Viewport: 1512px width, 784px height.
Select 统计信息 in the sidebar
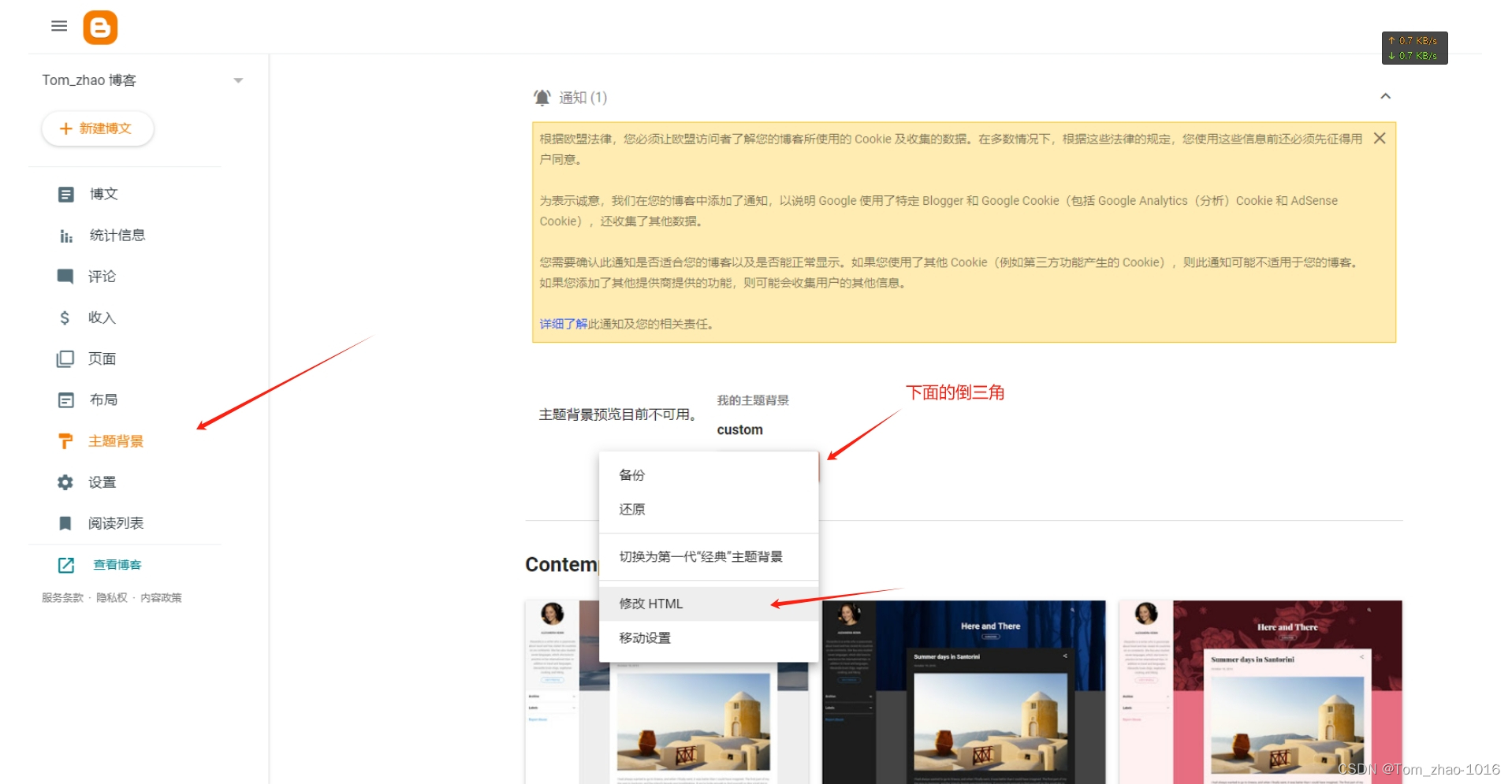click(x=117, y=235)
